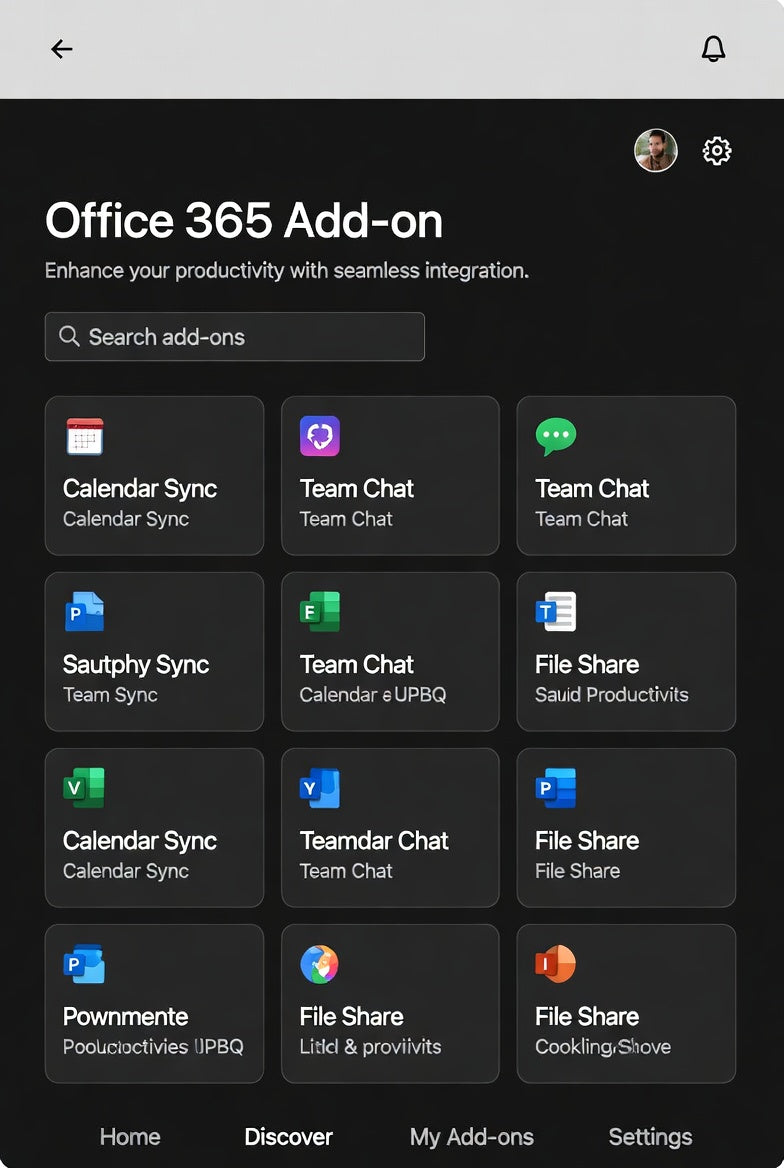The height and width of the screenshot is (1168, 784).
Task: Click the search magnifier icon
Action: tap(69, 336)
